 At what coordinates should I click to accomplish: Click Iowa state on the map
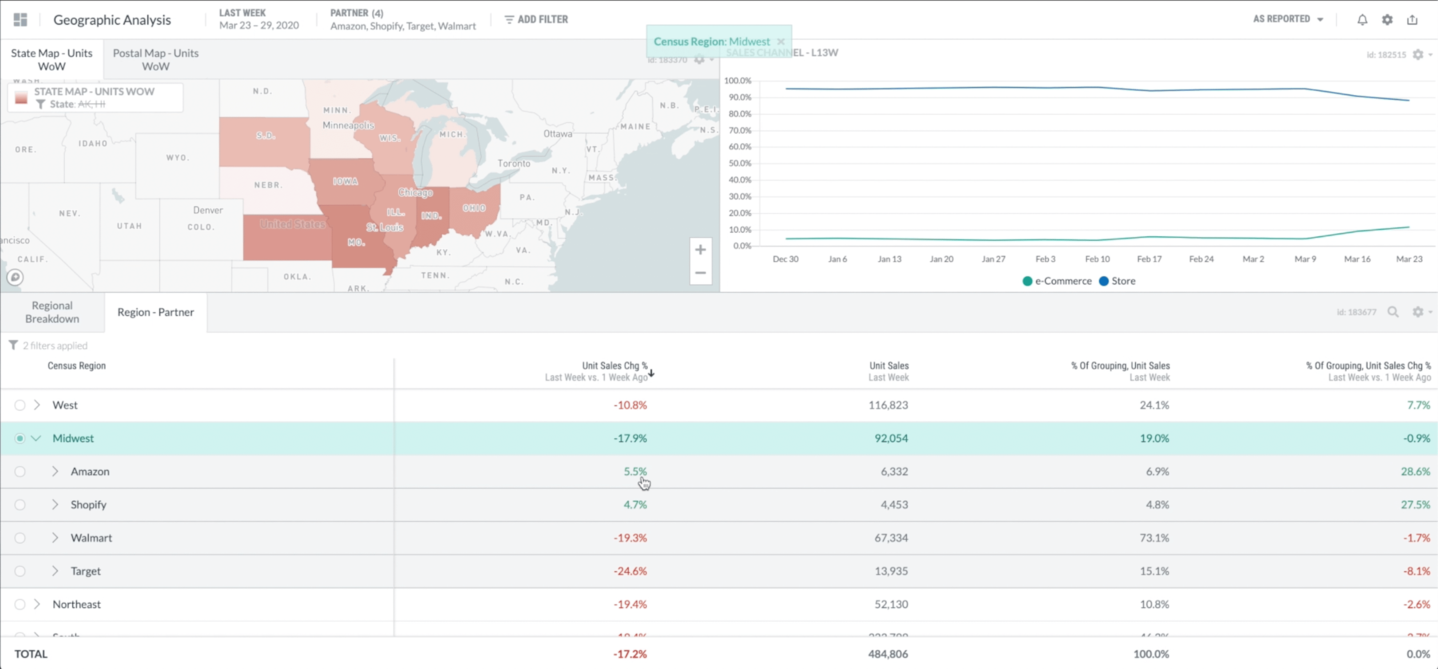pyautogui.click(x=345, y=182)
